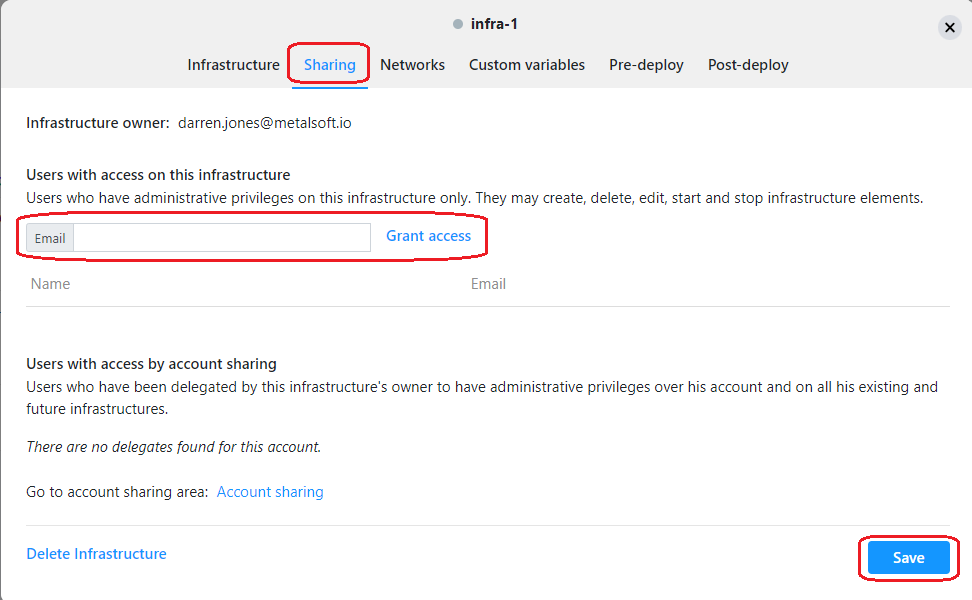Switch to the Networks tab
972x600 pixels.
[412, 65]
